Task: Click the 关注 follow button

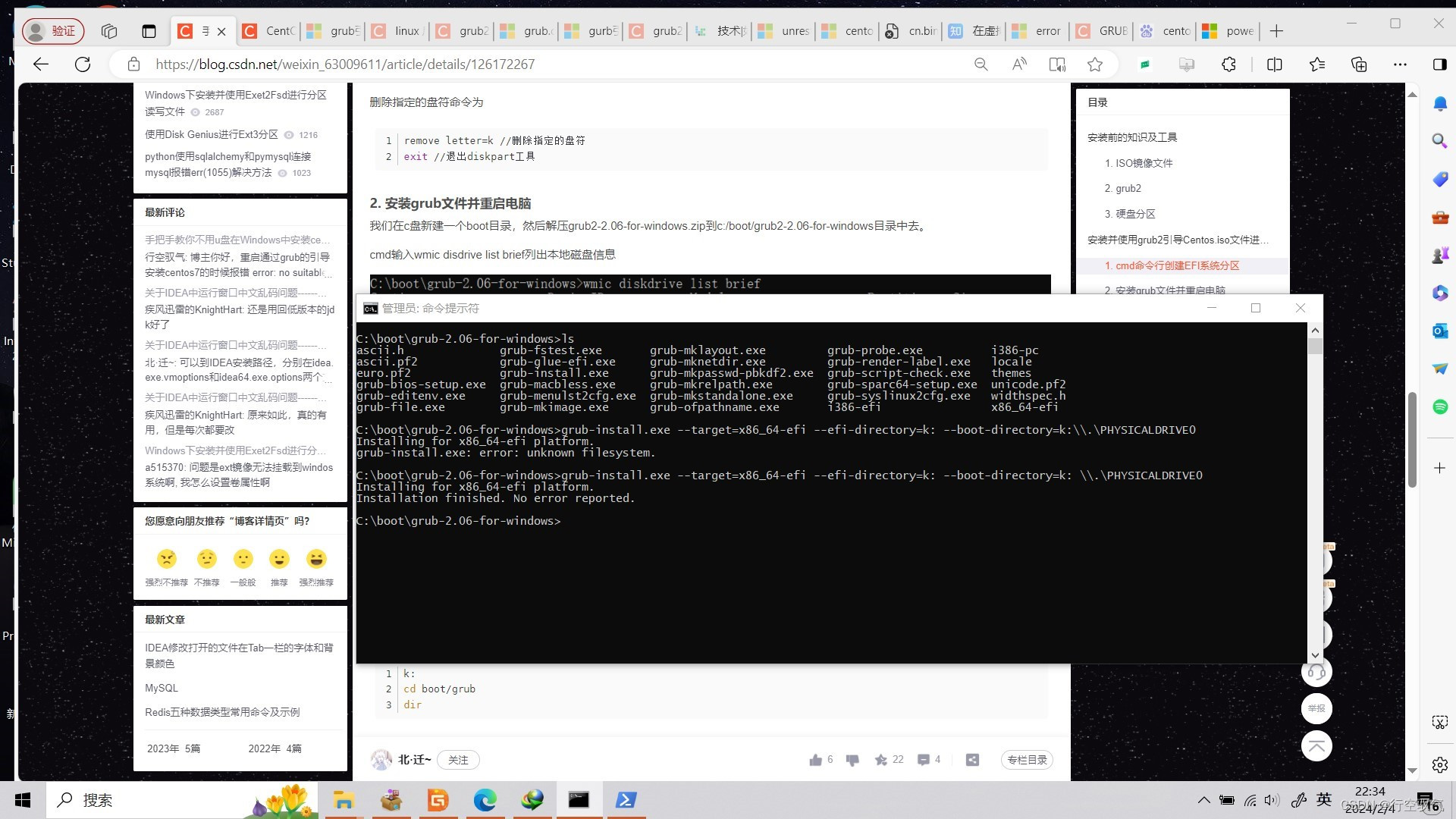Action: [x=458, y=759]
